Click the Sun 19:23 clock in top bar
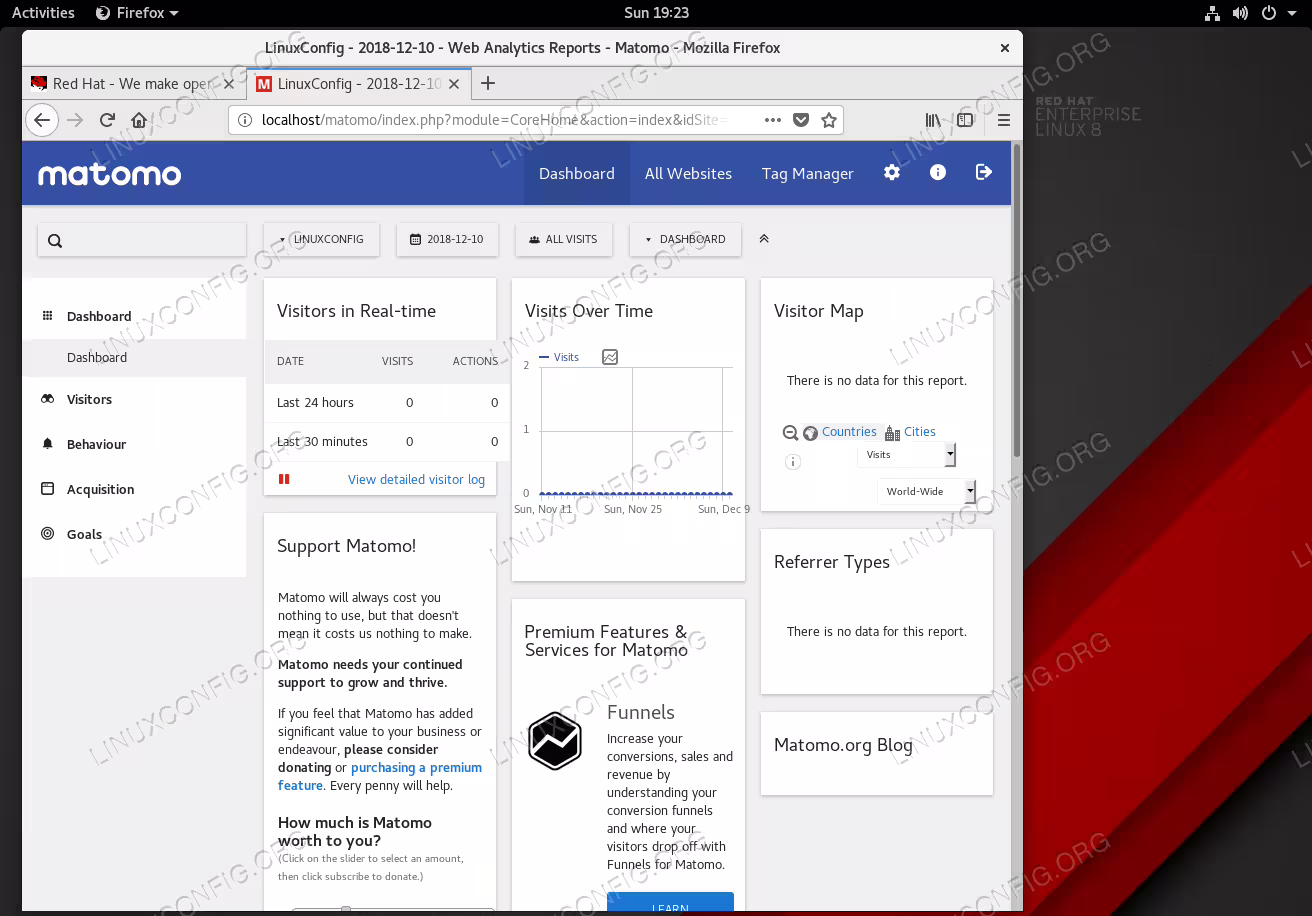Viewport: 1312px width, 916px height. click(x=656, y=13)
